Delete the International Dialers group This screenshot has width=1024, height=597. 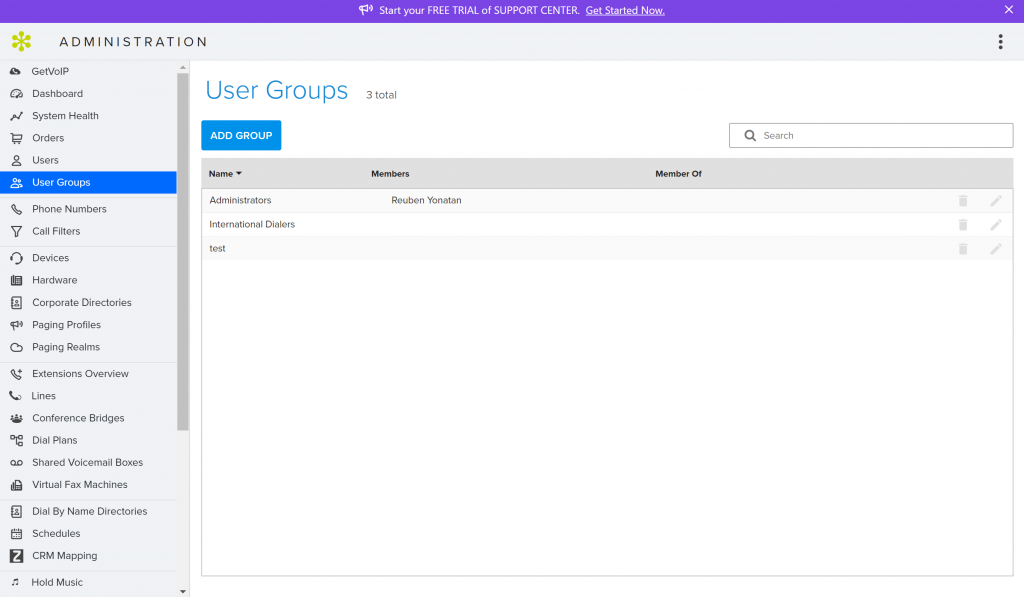tap(963, 225)
